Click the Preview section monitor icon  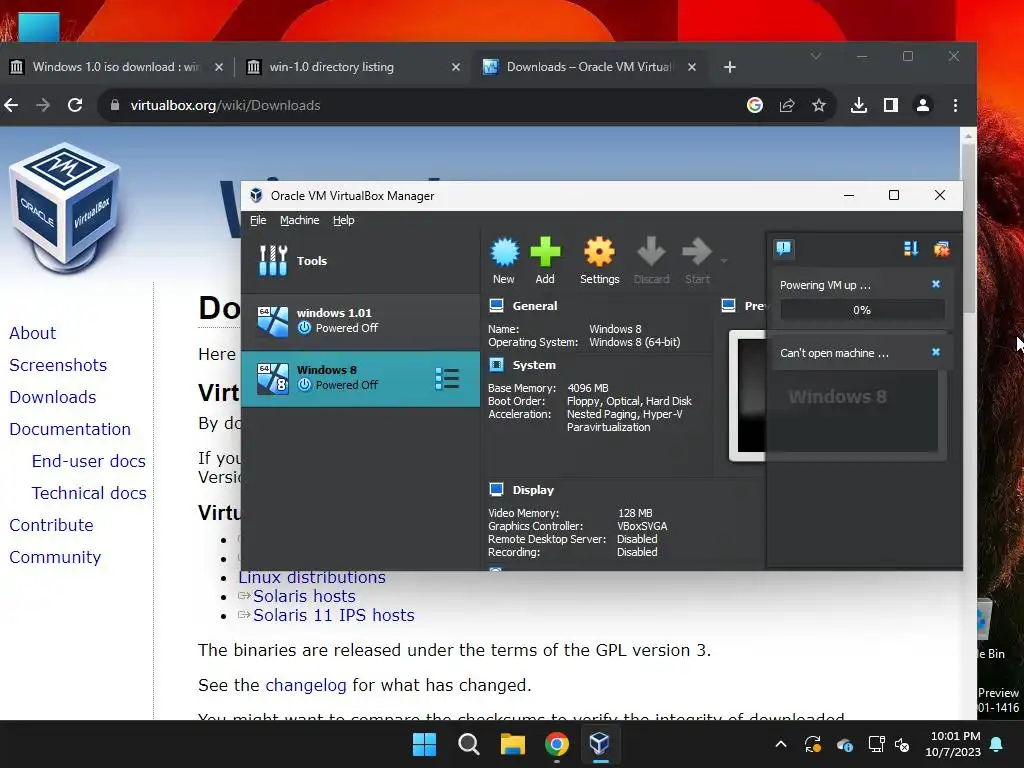click(728, 306)
